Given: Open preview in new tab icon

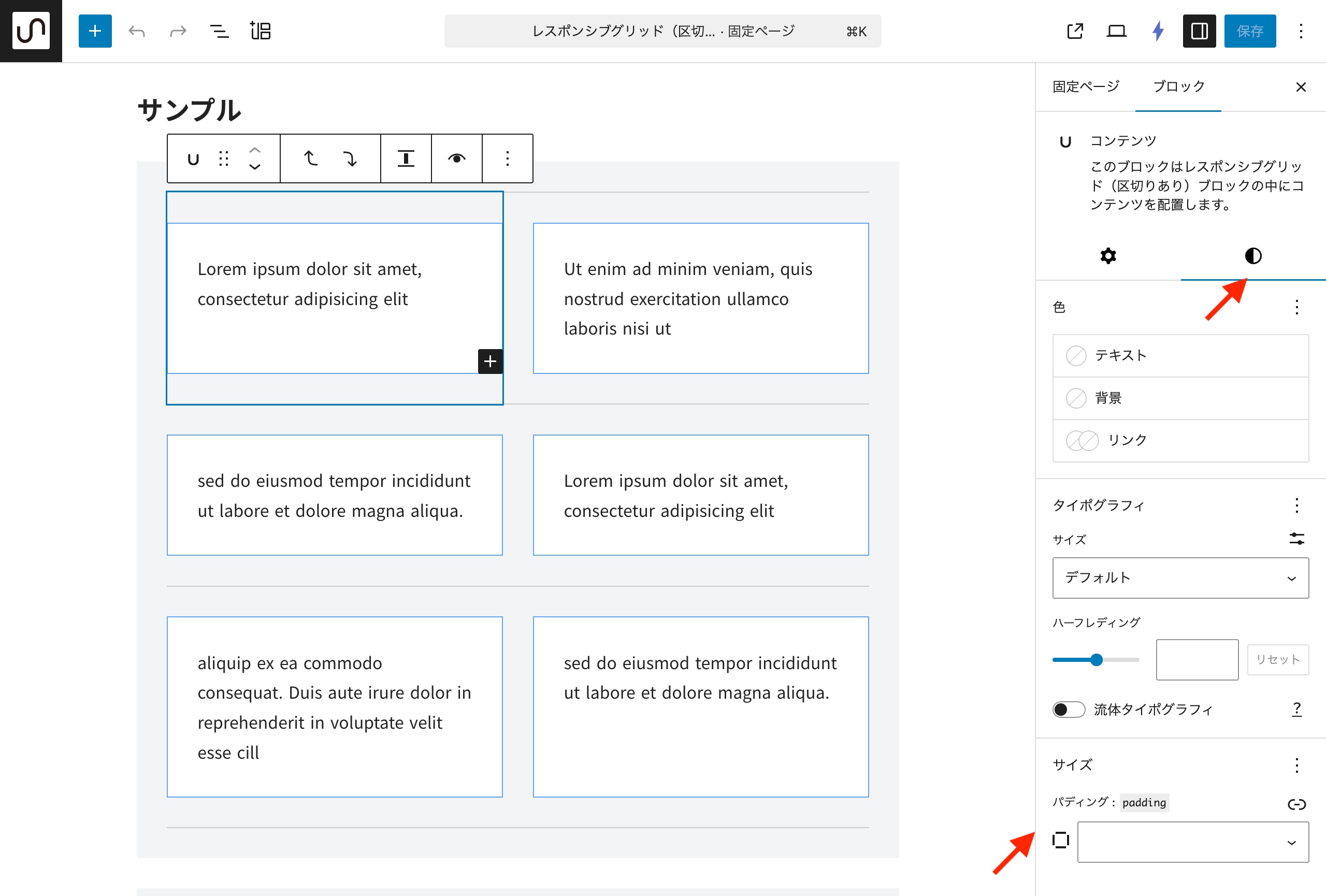Looking at the screenshot, I should click(1074, 31).
